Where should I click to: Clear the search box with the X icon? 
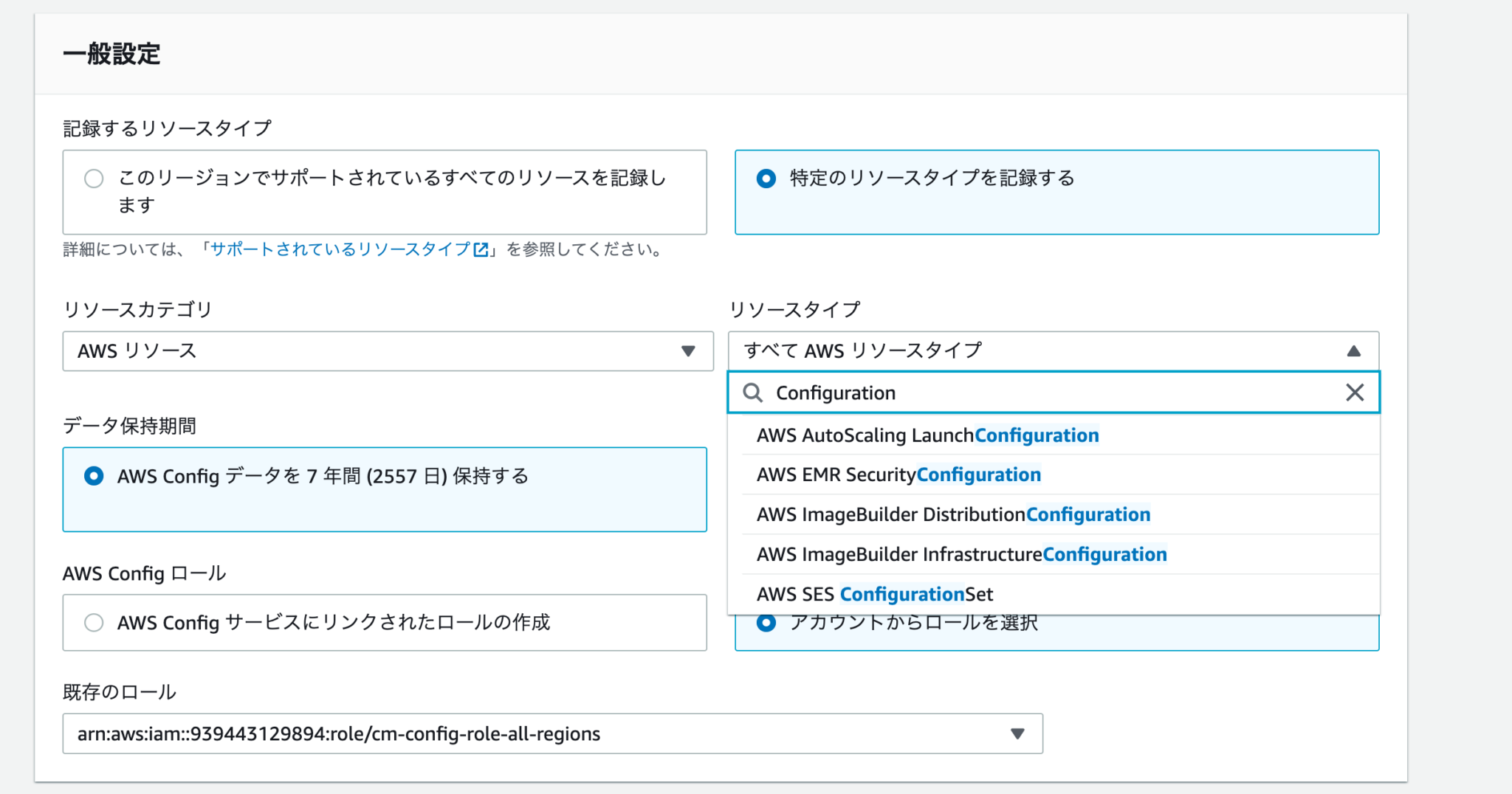[x=1355, y=393]
